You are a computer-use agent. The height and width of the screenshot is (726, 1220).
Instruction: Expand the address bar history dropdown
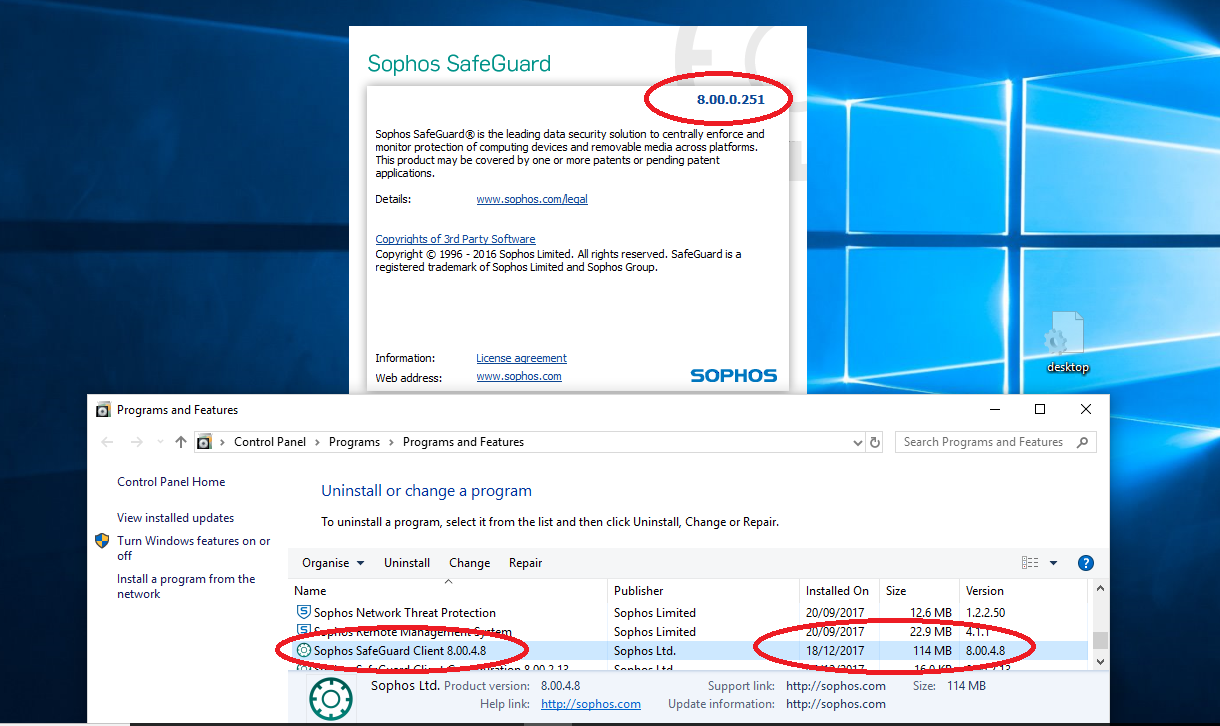tap(858, 442)
